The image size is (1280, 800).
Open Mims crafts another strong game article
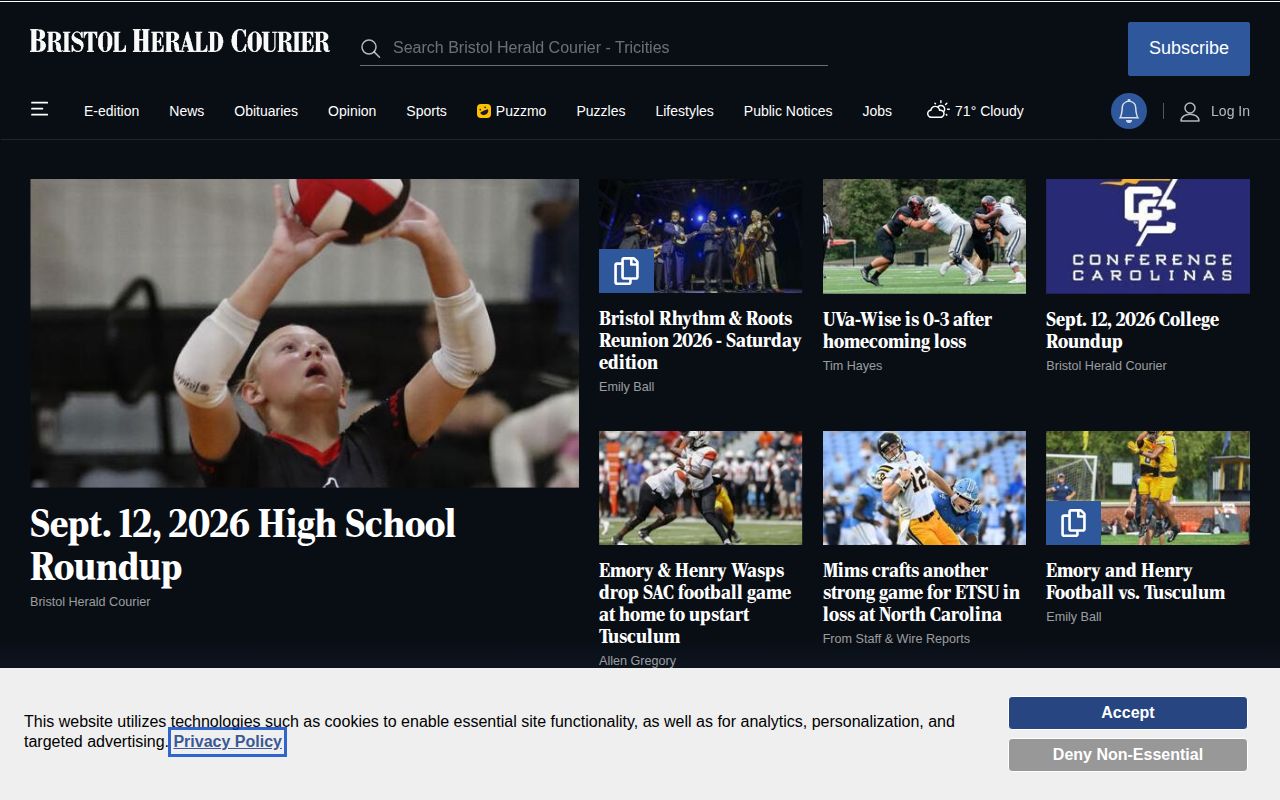(921, 592)
